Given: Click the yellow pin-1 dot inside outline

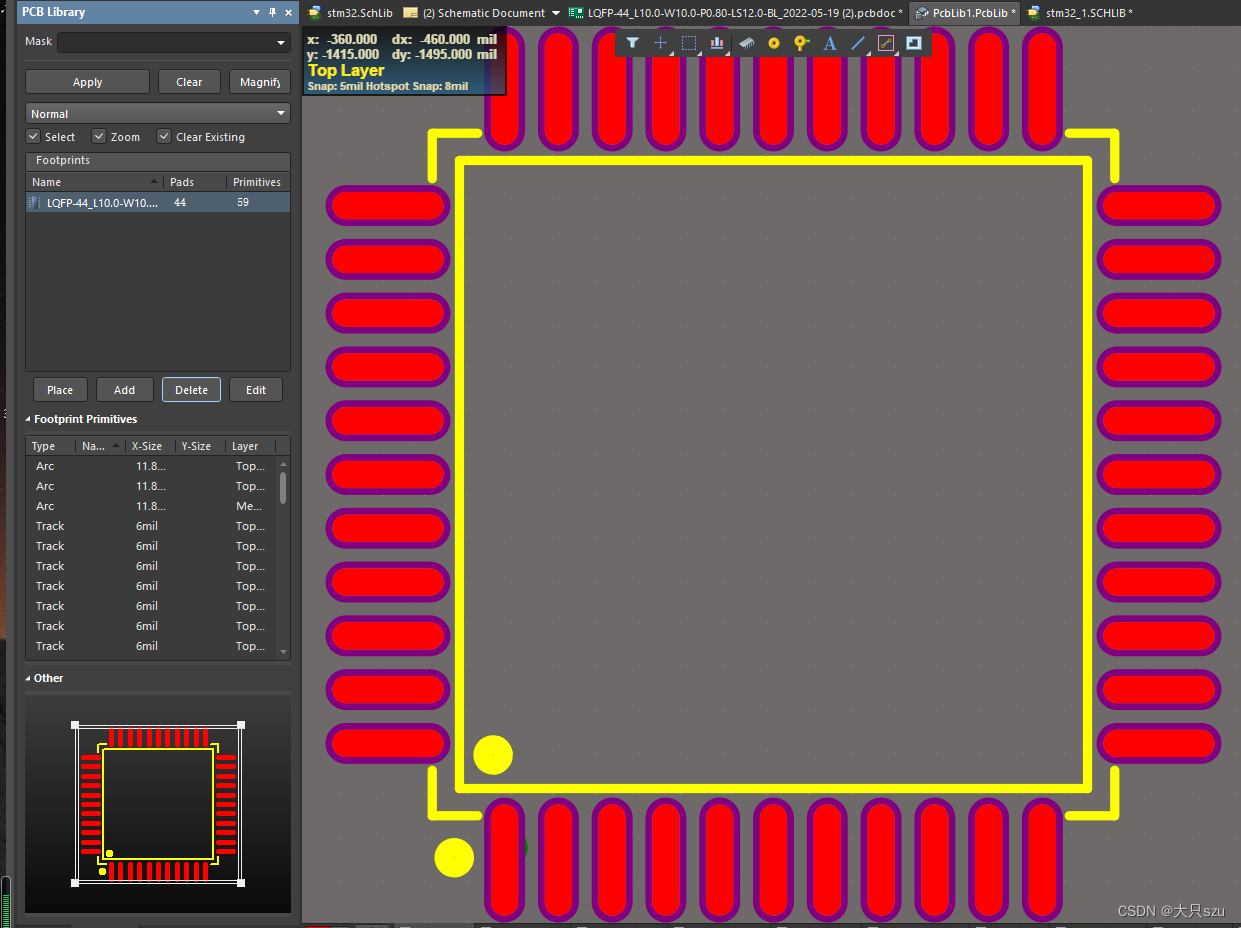Looking at the screenshot, I should [x=493, y=755].
